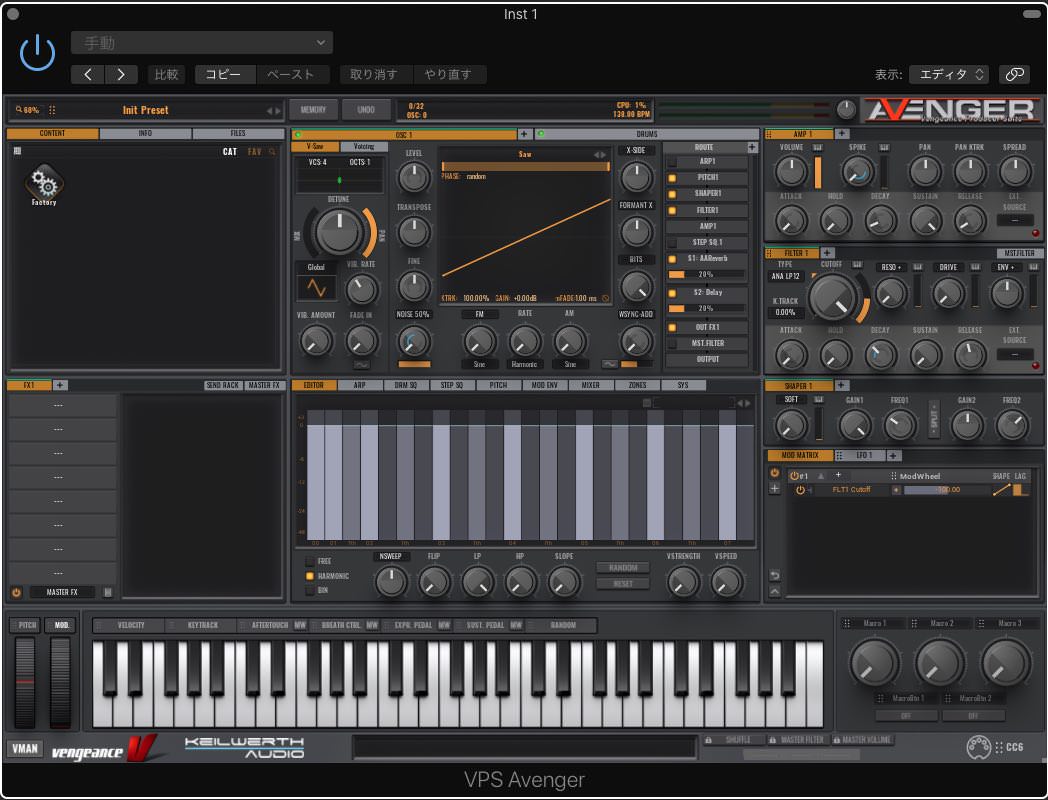This screenshot has height=800, width=1048.
Task: Open the manual preset dropdown at top
Action: (202, 43)
